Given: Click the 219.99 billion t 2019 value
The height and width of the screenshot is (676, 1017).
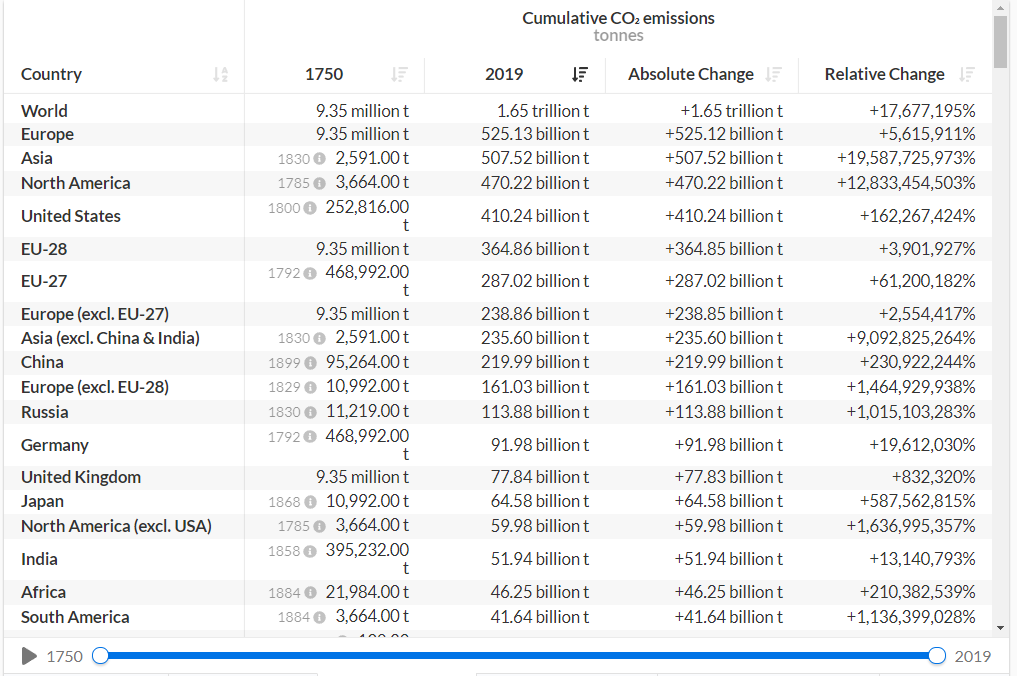Looking at the screenshot, I should click(535, 362).
